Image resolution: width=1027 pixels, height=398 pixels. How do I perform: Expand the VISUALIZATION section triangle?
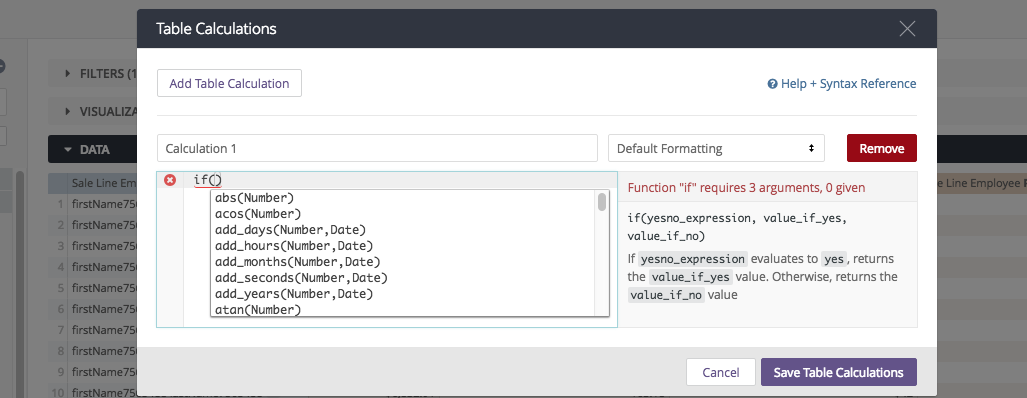point(68,112)
